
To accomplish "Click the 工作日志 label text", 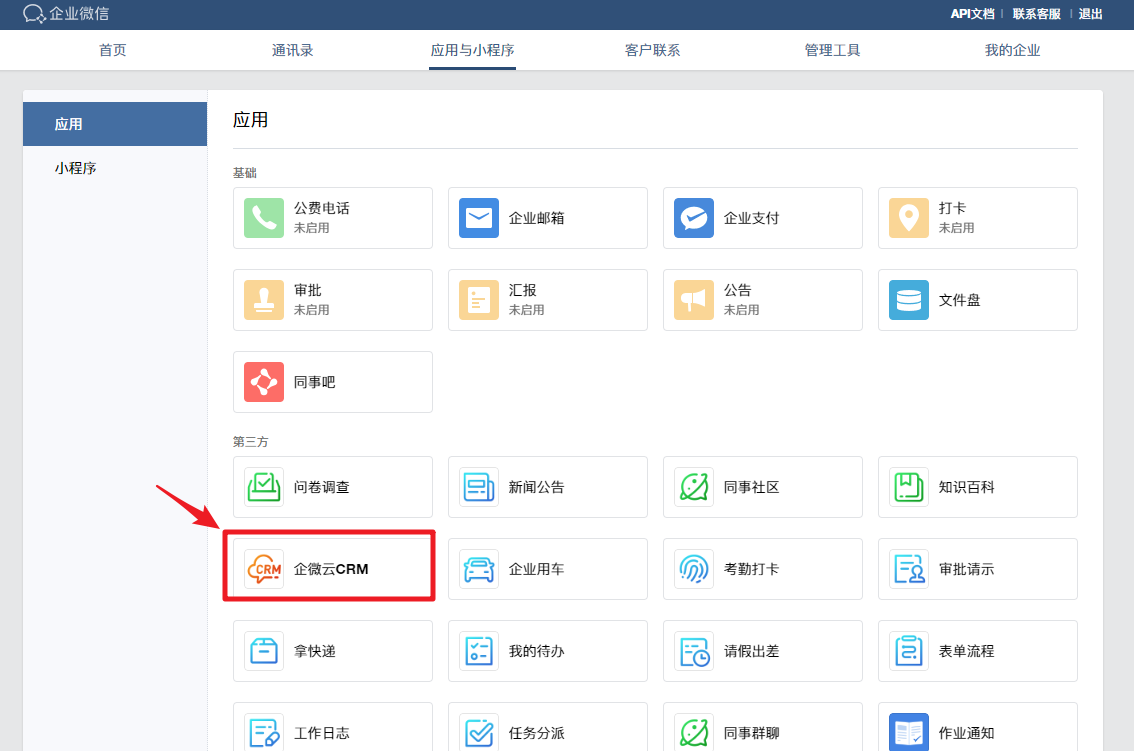I will click(322, 733).
